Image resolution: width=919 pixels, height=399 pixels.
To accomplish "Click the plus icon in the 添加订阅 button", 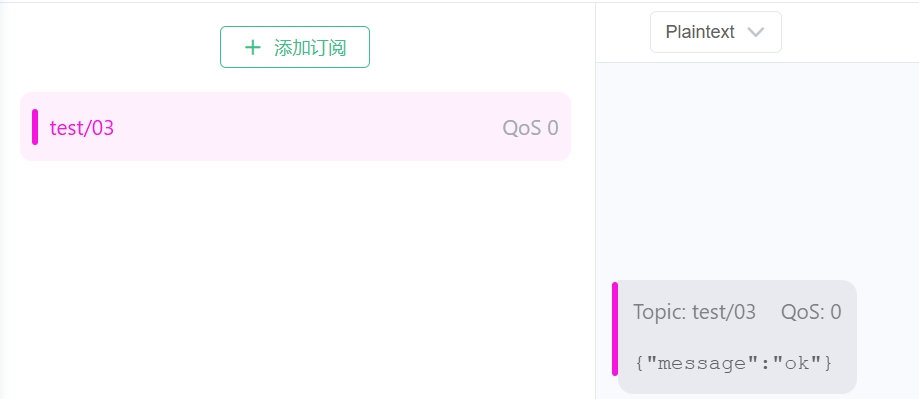I will [252, 47].
